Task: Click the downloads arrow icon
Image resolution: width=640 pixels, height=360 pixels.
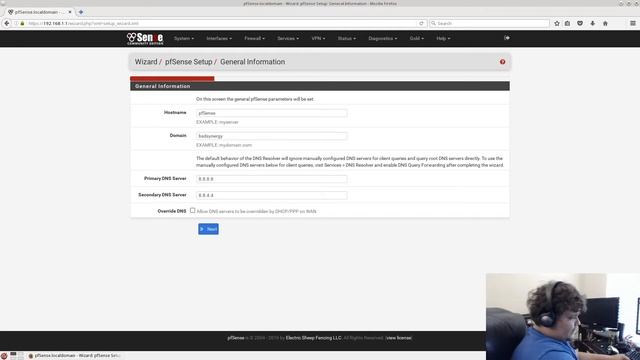Action: coord(592,23)
